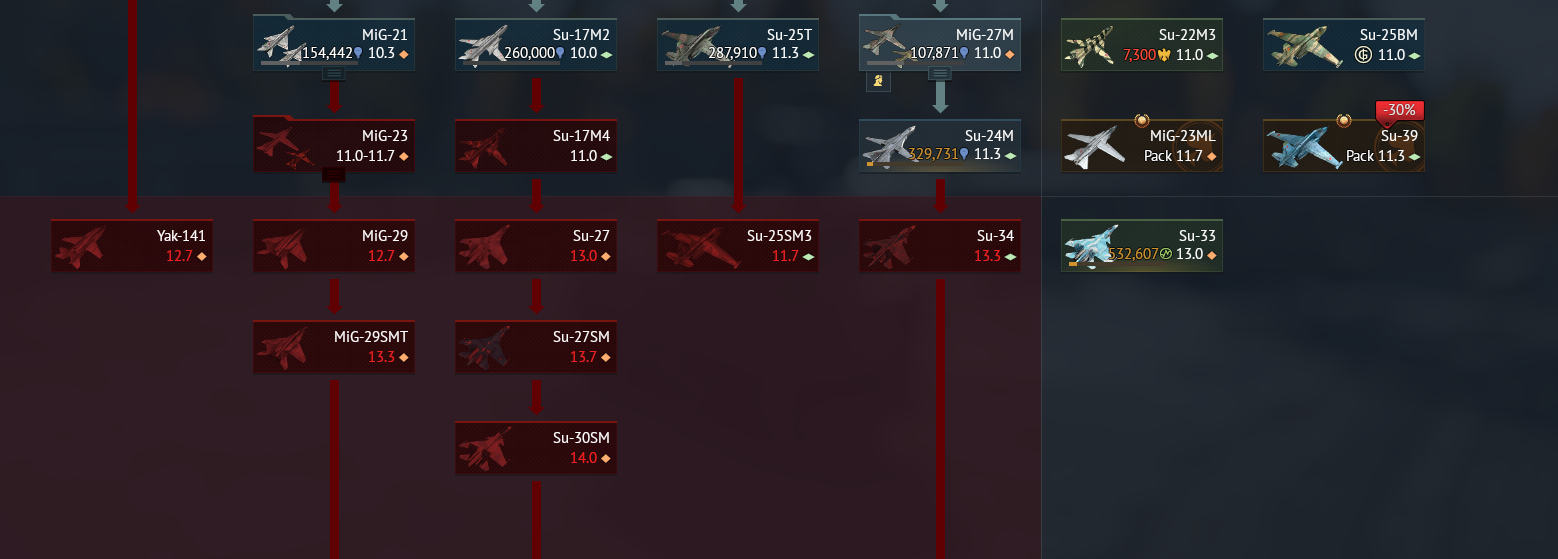Select the Su-25T aircraft thumbnail

pos(688,46)
